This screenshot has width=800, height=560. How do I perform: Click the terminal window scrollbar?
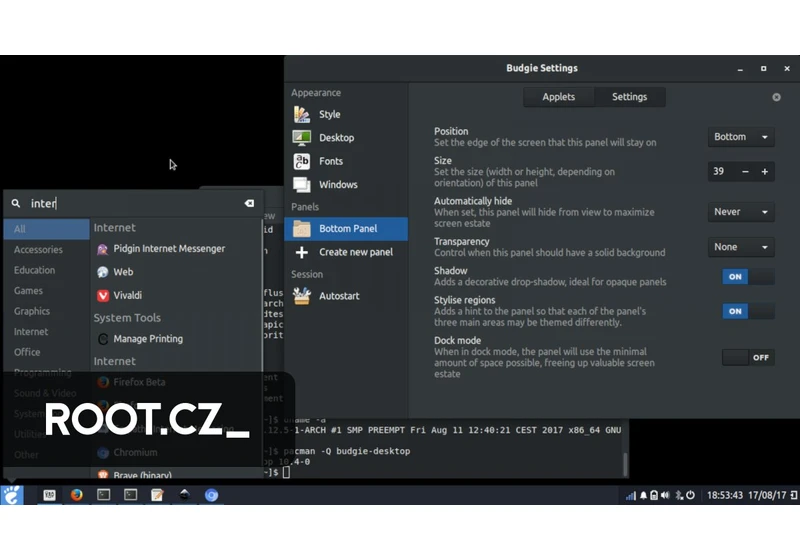[x=625, y=464]
